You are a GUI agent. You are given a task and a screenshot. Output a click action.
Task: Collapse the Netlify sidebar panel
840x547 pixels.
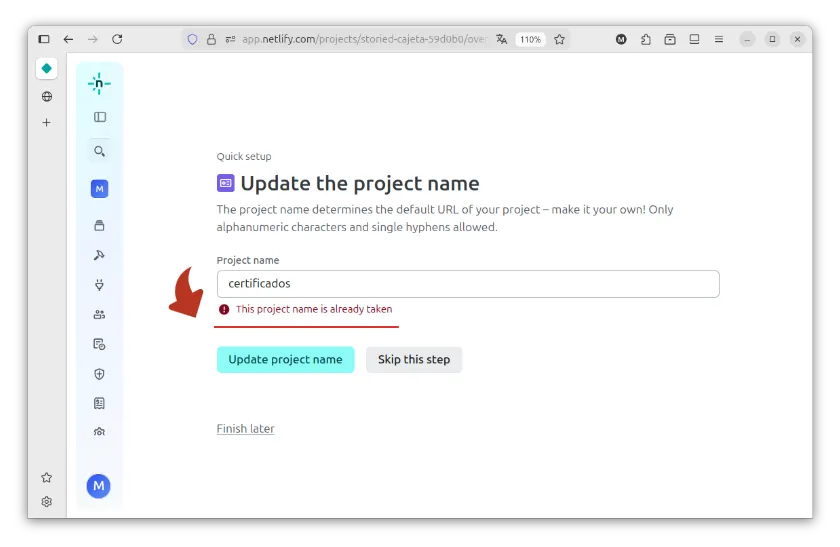click(x=99, y=117)
